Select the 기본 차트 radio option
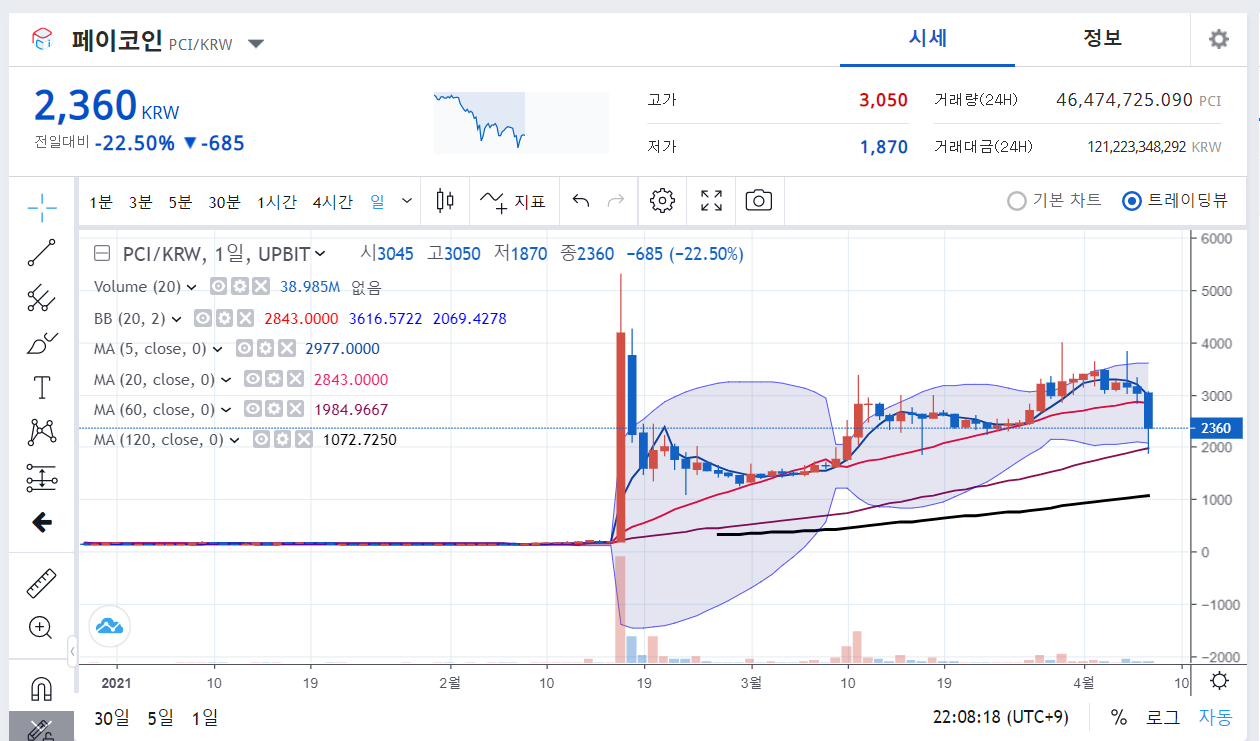Screen dimensions: 1260x741 click(1055, 200)
